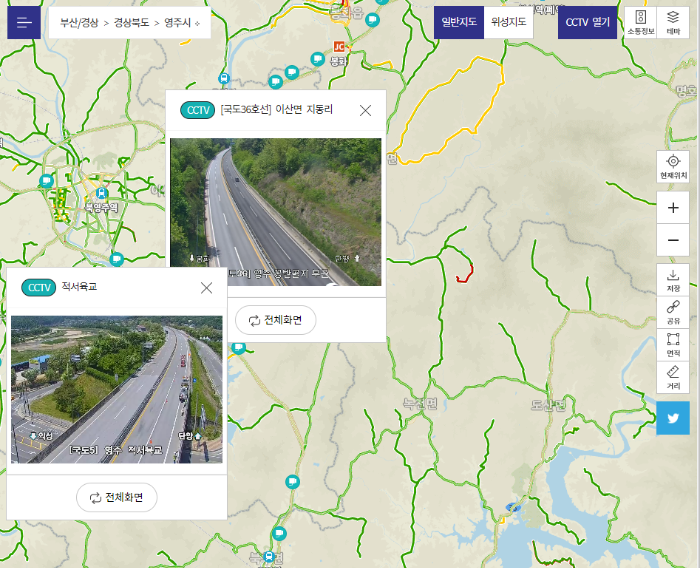Open 전체화면 for 이산면 지동리 CCTV

[x=275, y=320]
